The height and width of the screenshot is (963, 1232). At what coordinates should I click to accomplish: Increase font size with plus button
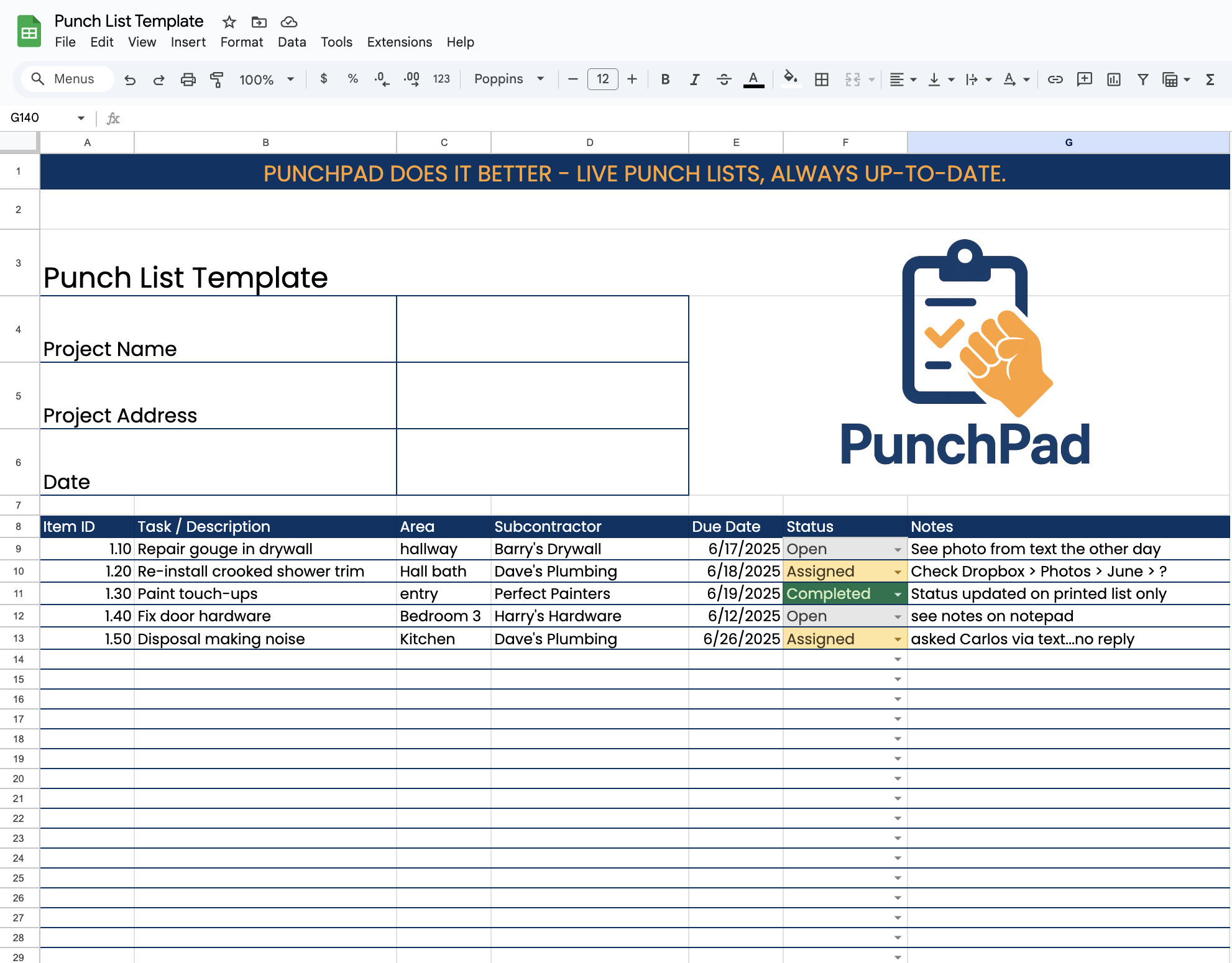(x=632, y=79)
